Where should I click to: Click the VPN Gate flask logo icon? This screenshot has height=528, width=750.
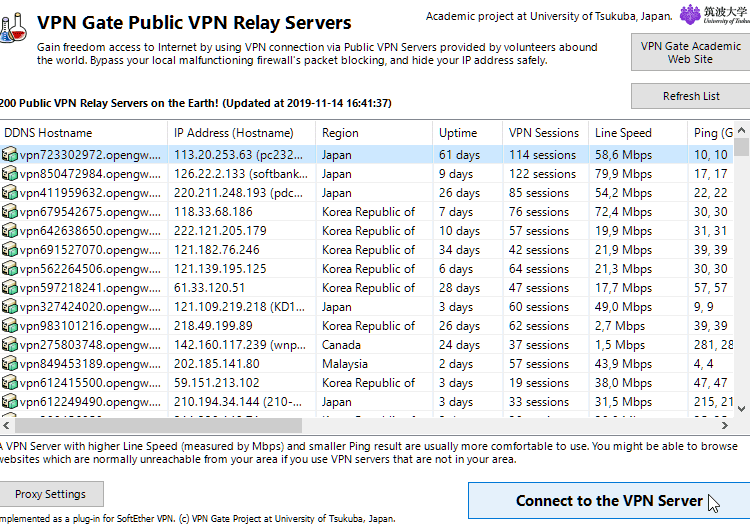click(x=13, y=27)
